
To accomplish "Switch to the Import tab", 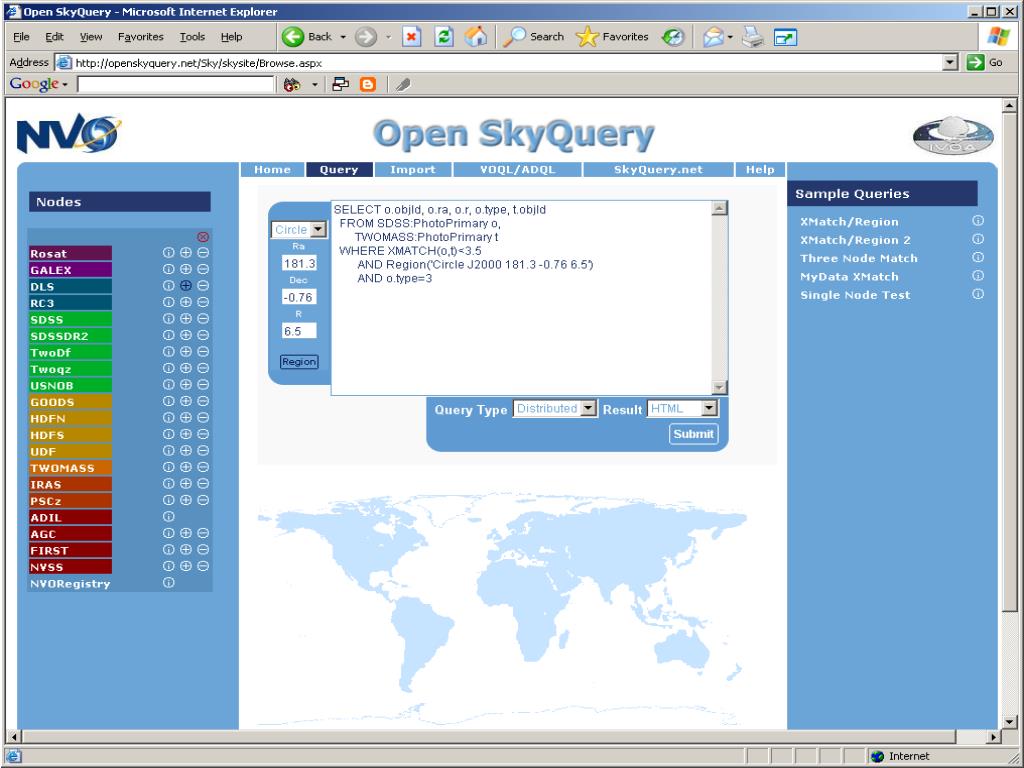I will point(413,170).
